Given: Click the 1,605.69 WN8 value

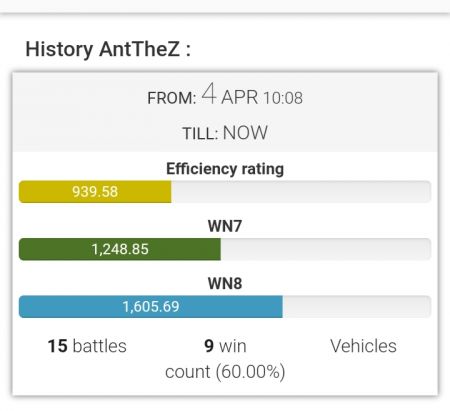Looking at the screenshot, I should click(x=151, y=306).
